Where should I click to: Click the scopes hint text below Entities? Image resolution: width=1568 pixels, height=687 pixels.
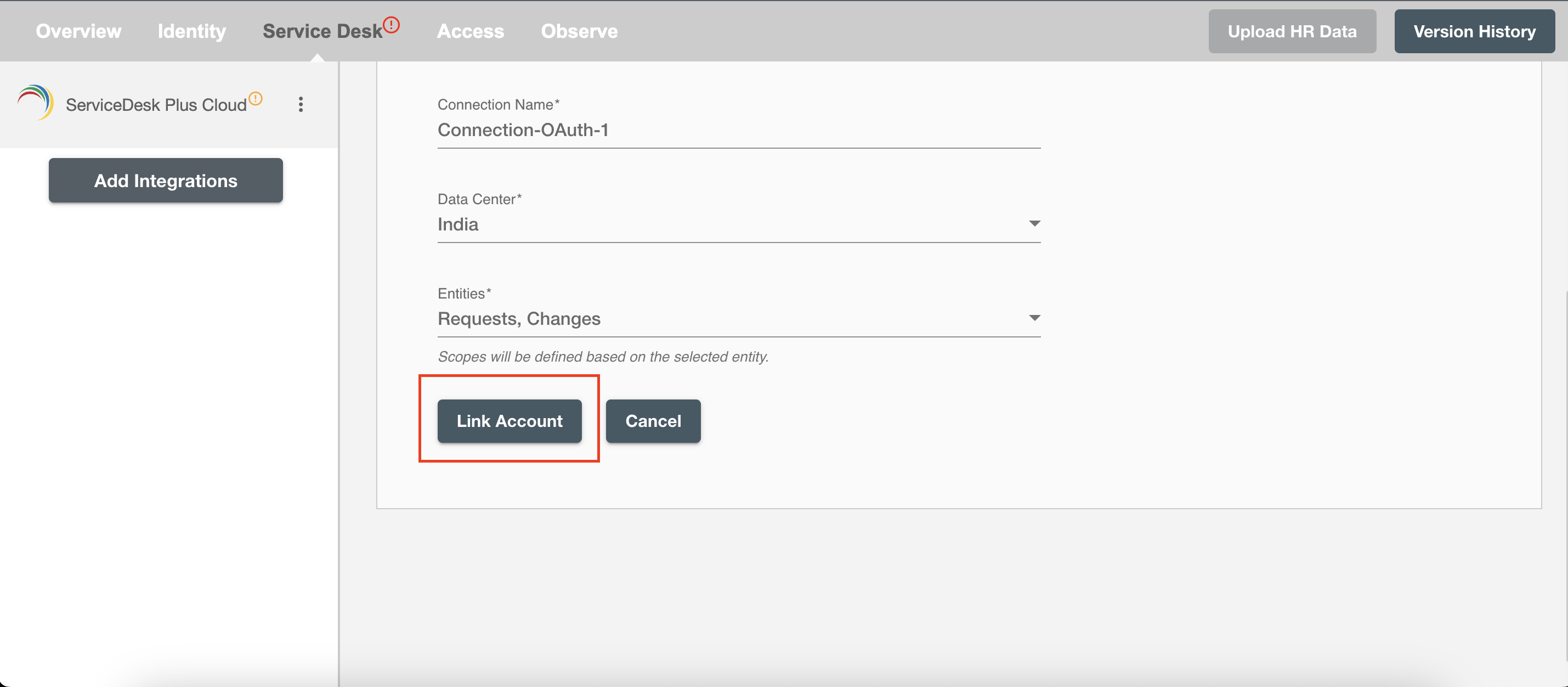[x=603, y=356]
